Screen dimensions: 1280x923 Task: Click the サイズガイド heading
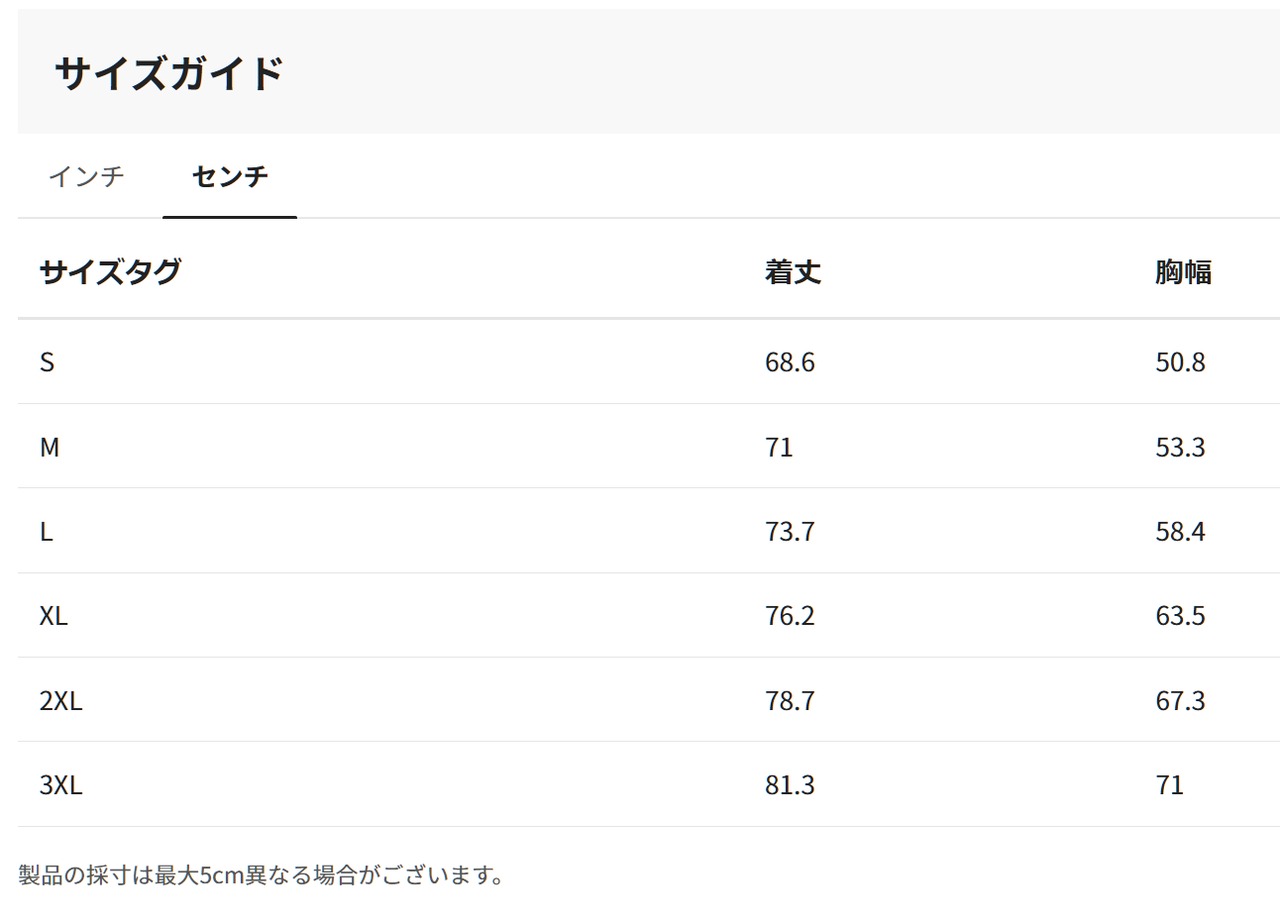pyautogui.click(x=169, y=74)
